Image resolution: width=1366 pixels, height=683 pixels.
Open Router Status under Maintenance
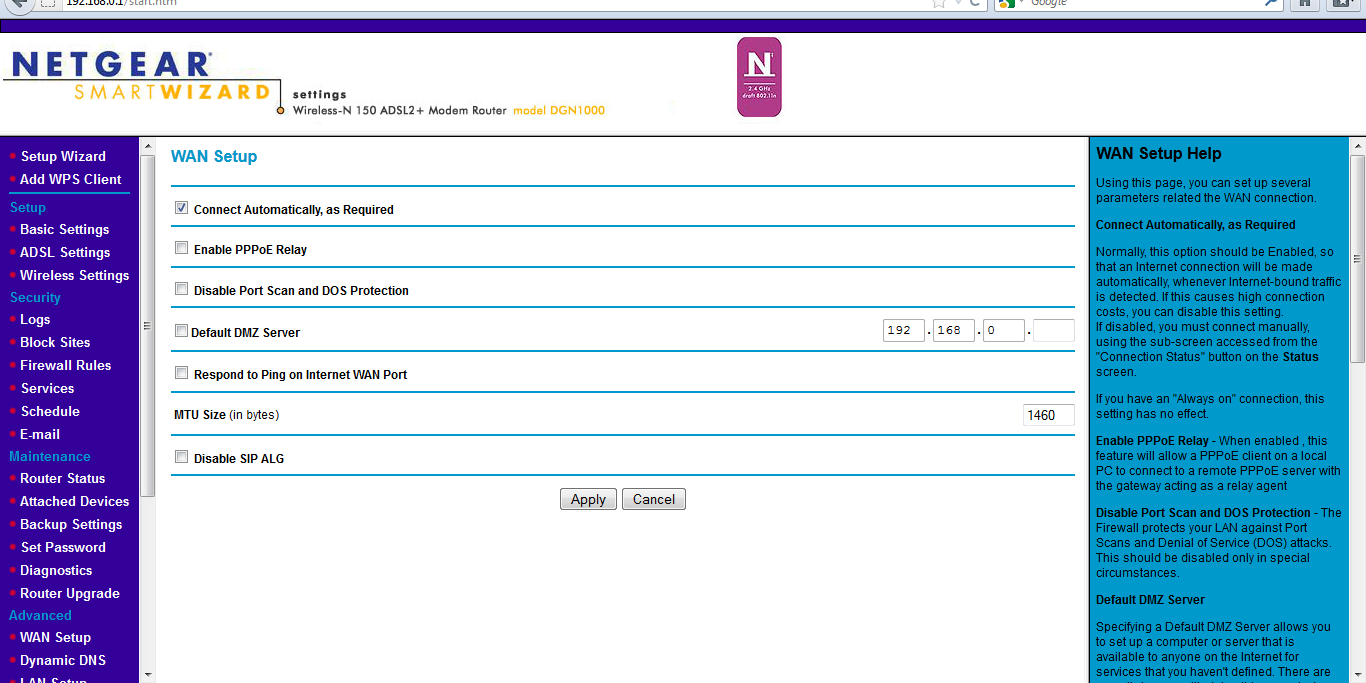(x=60, y=478)
